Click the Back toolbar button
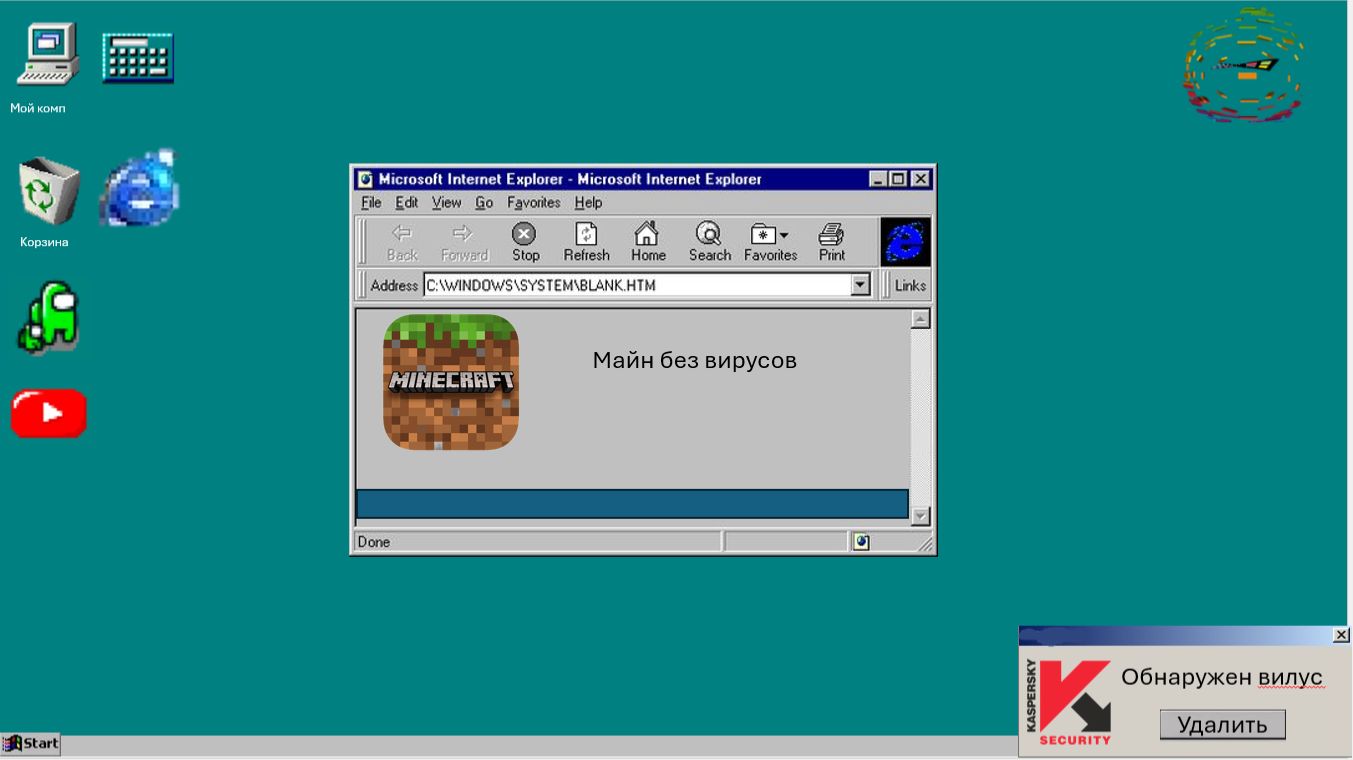The image size is (1353, 760). [x=402, y=243]
